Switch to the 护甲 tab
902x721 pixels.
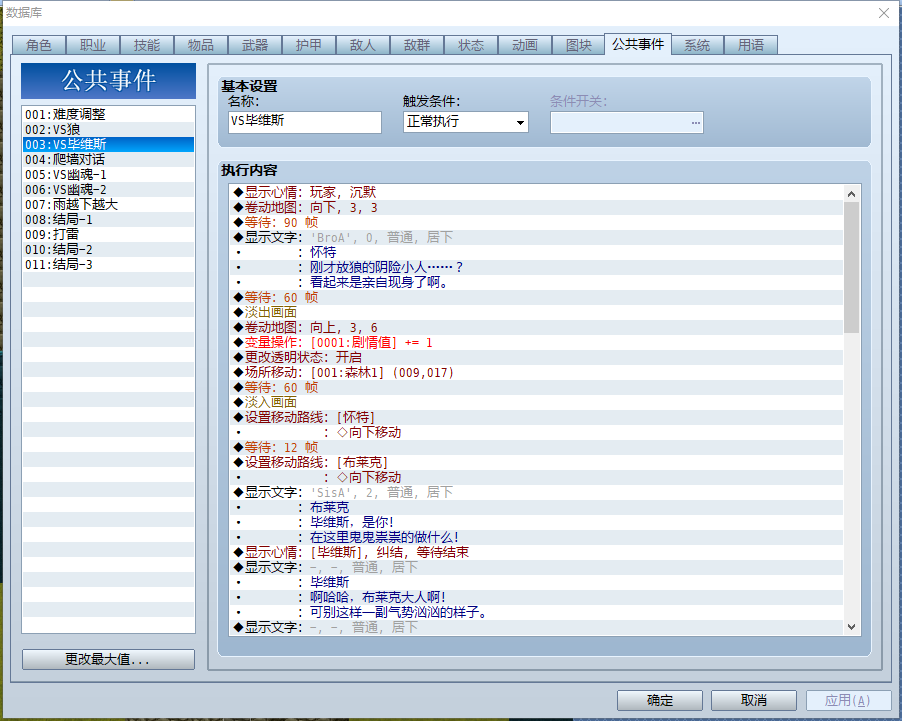(309, 45)
